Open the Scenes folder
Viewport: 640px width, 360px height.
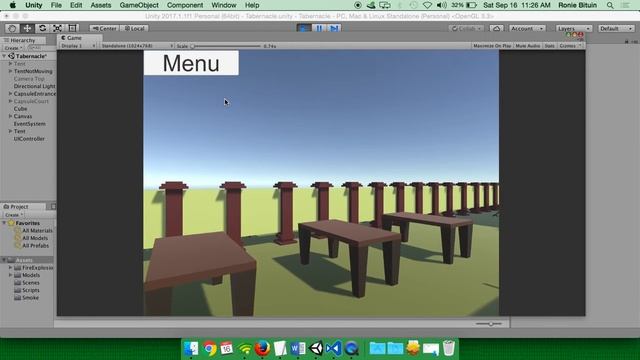click(31, 282)
